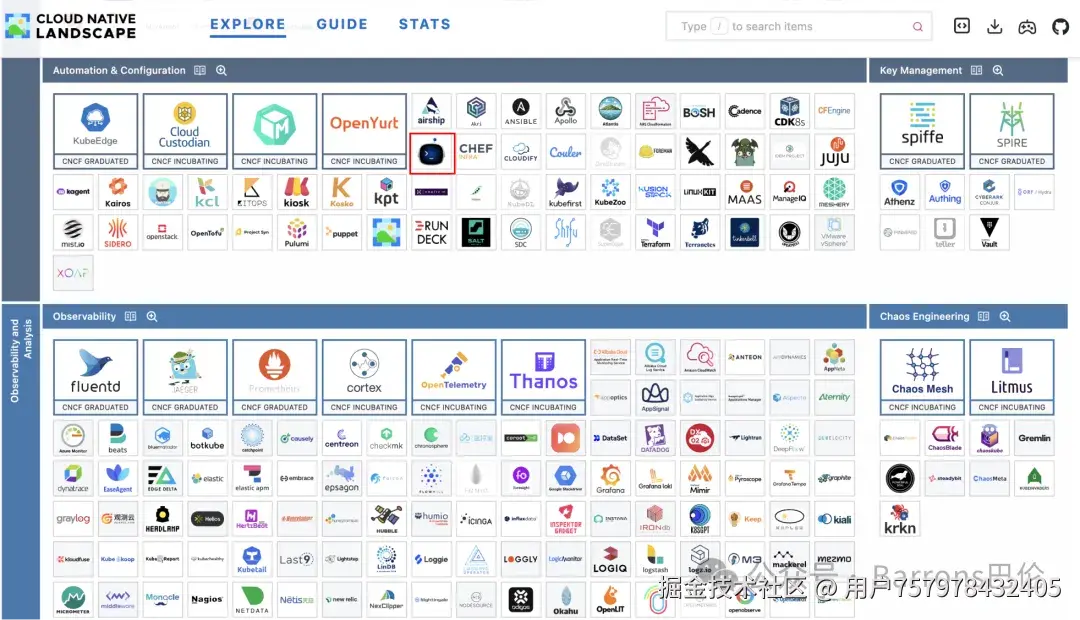
Task: Click the search items input field
Action: click(x=798, y=26)
